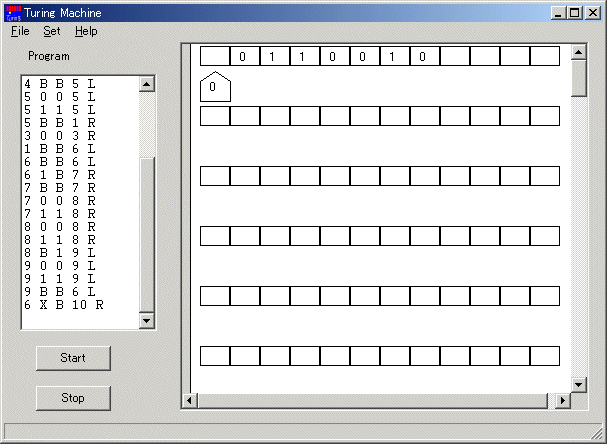Screen dimensions: 607x444
Task: Open the Help menu
Action: point(86,31)
